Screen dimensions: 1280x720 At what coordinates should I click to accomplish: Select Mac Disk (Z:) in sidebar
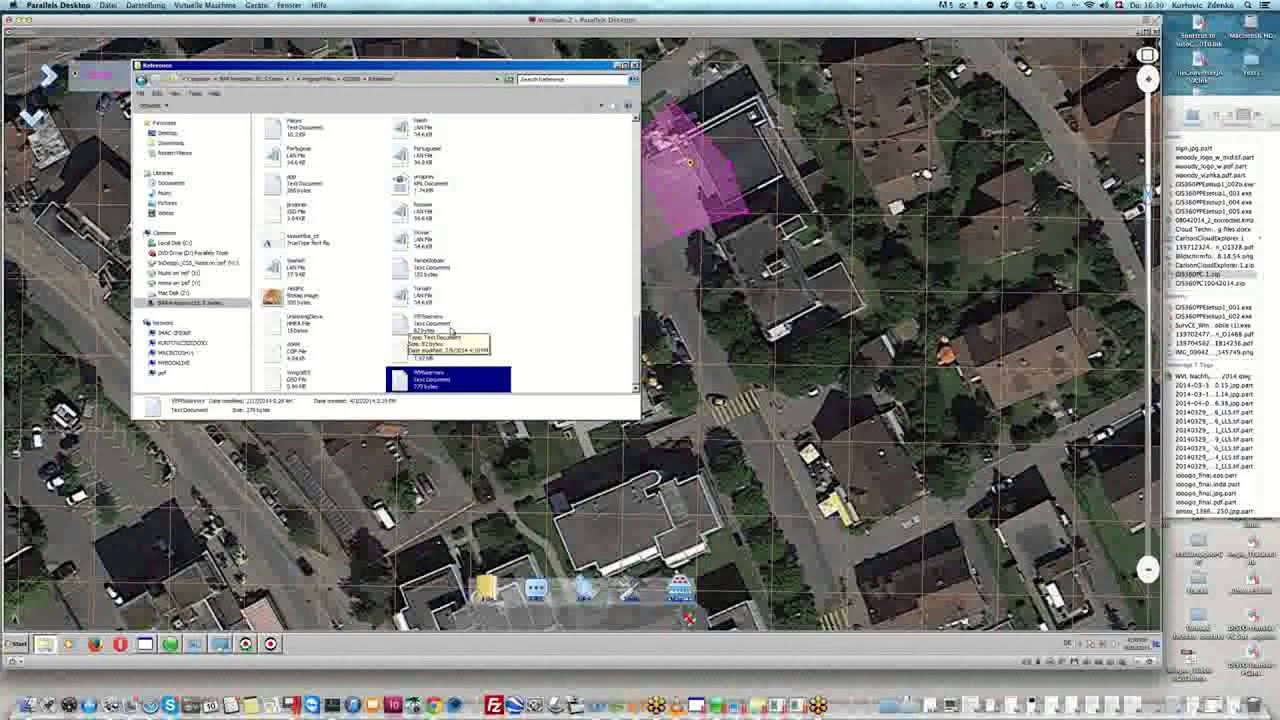[x=172, y=293]
